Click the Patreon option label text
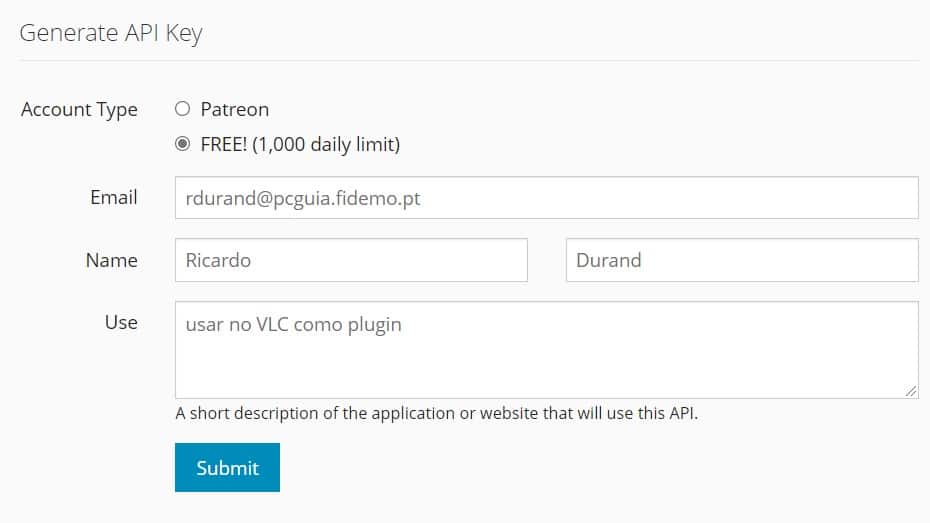 coord(235,109)
